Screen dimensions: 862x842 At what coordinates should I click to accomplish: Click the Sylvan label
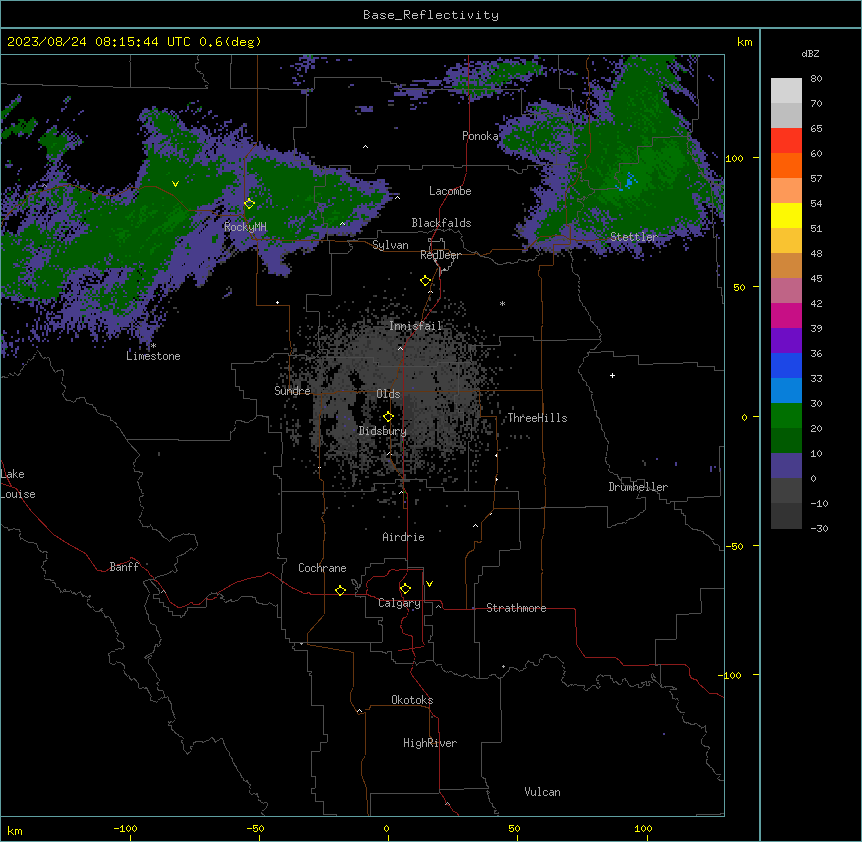[390, 245]
